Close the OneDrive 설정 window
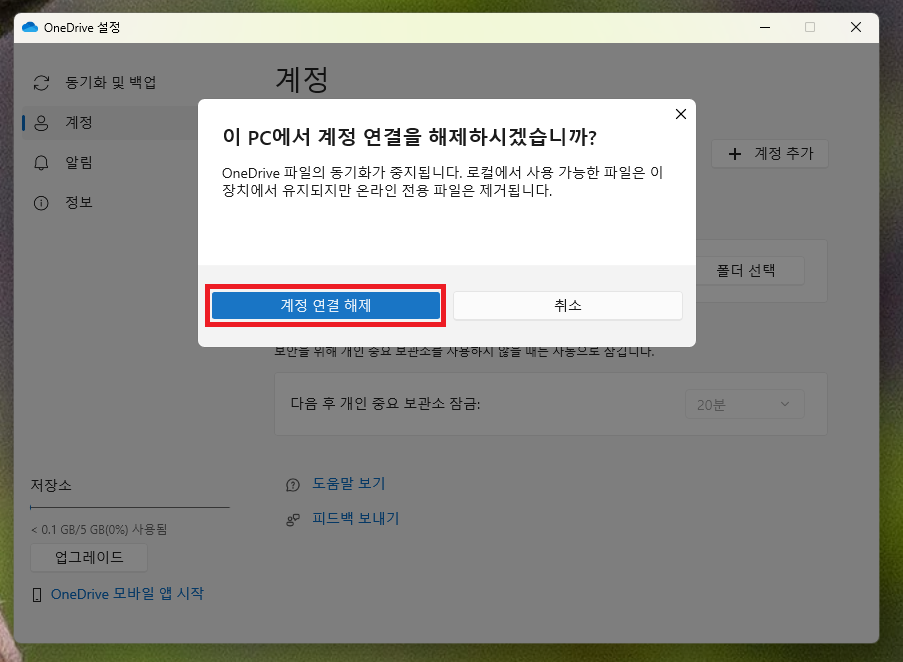 click(856, 27)
